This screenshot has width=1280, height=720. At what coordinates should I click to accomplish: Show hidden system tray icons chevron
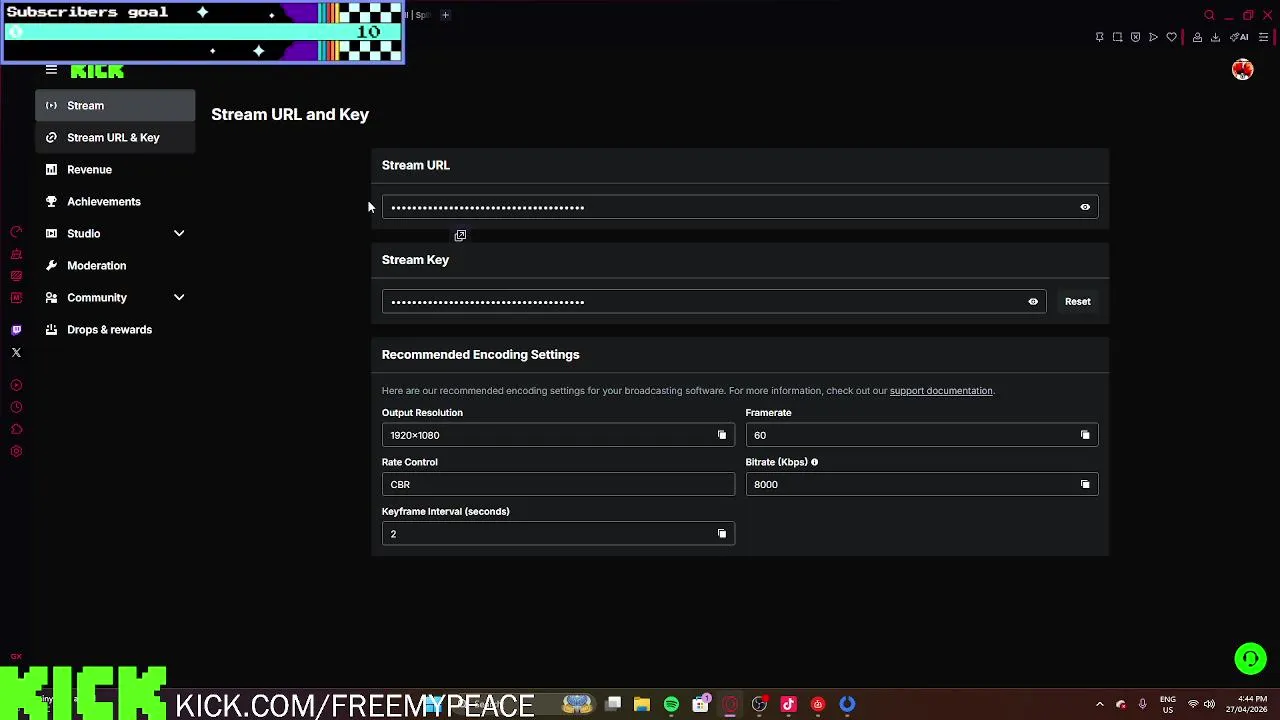(1099, 704)
